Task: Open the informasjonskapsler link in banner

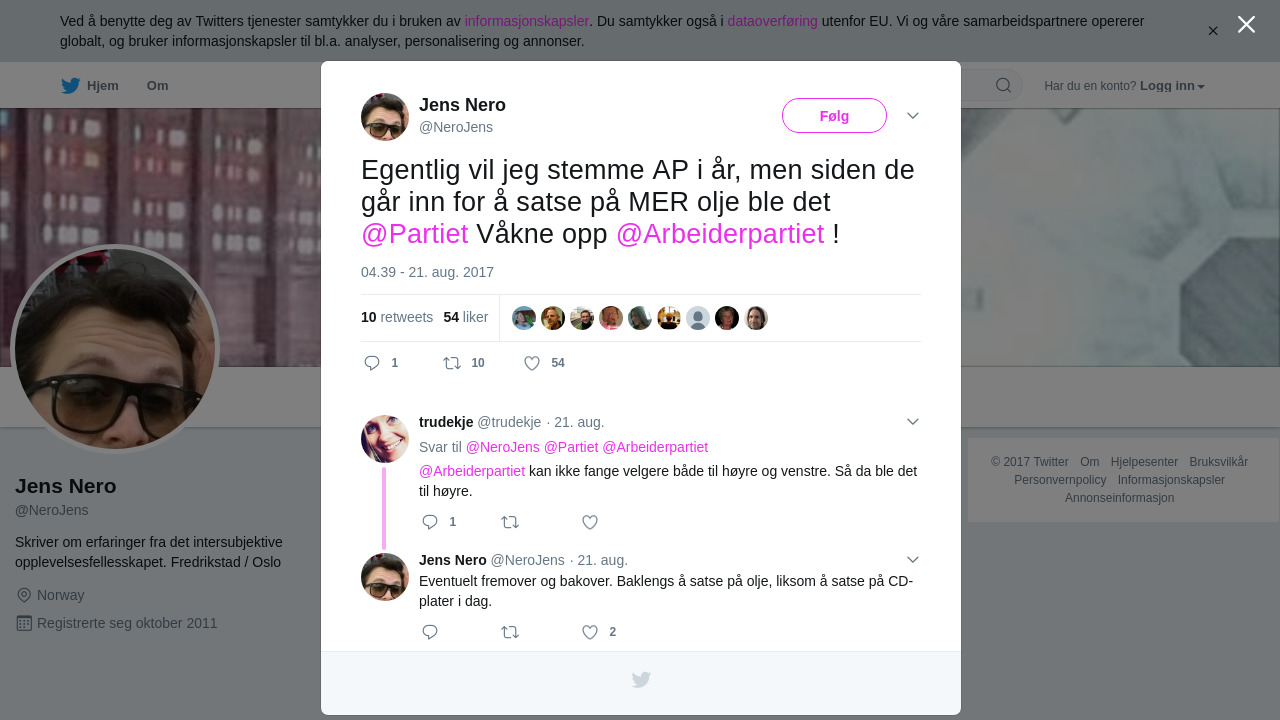Action: tap(526, 21)
